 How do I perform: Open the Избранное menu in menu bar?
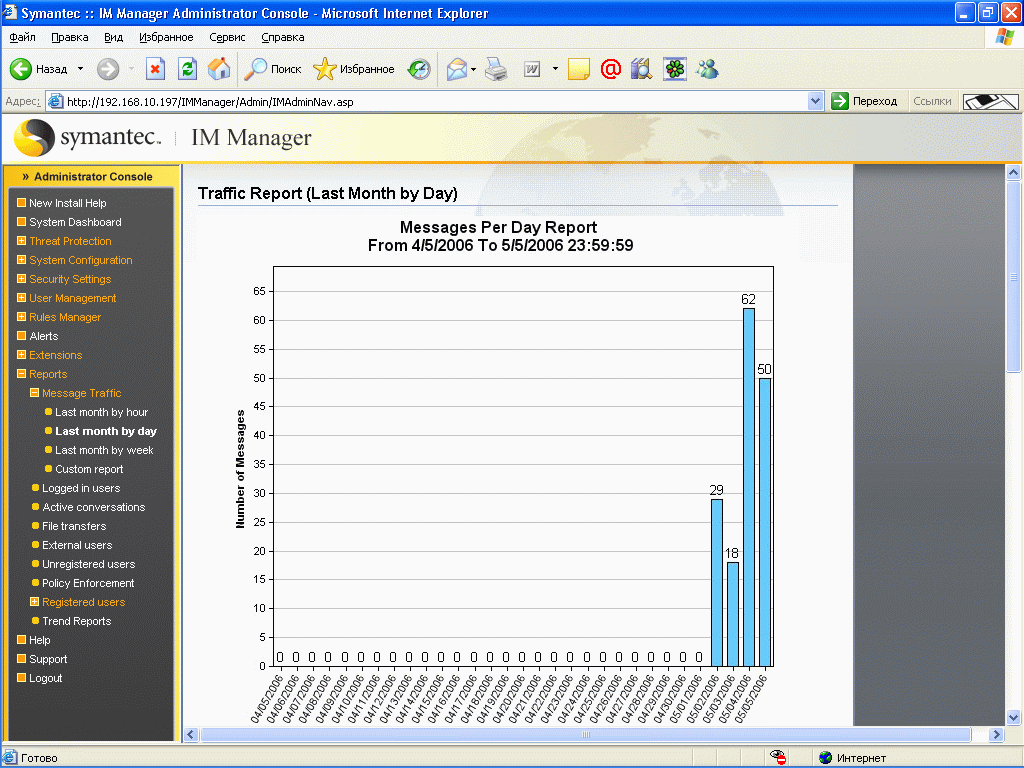pyautogui.click(x=166, y=37)
